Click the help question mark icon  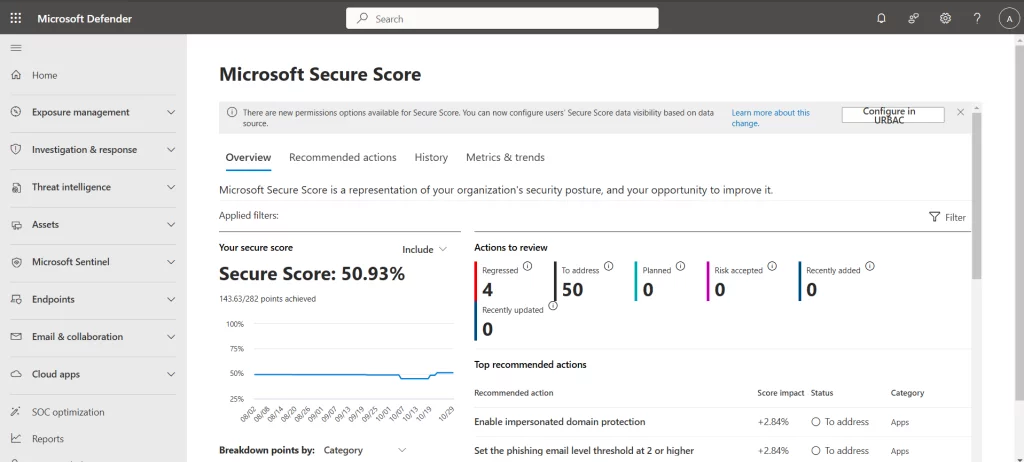(x=977, y=18)
